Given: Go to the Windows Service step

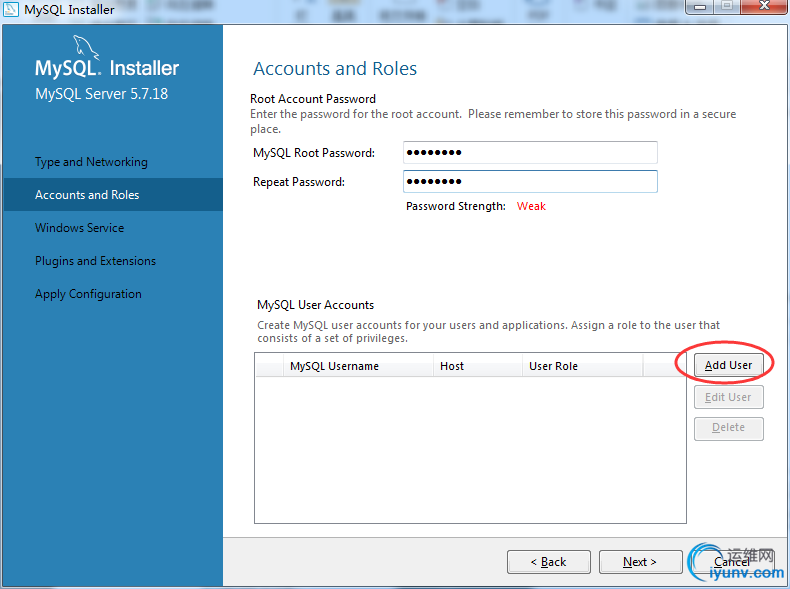Looking at the screenshot, I should pos(80,228).
